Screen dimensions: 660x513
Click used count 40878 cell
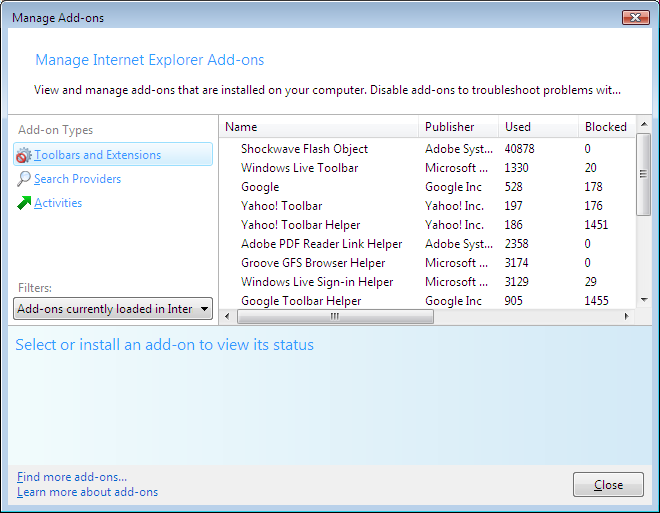[519, 149]
